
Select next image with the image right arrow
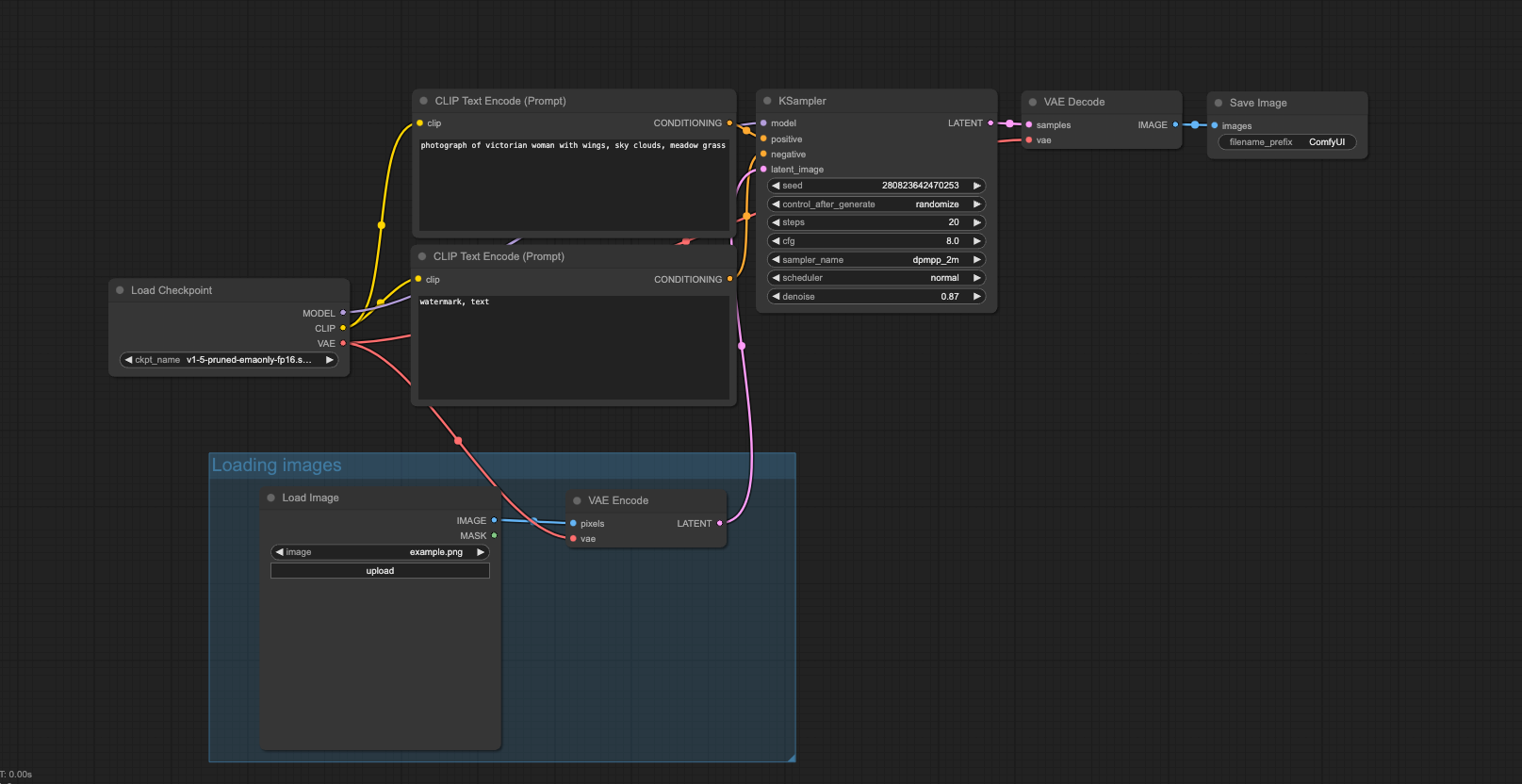click(481, 552)
